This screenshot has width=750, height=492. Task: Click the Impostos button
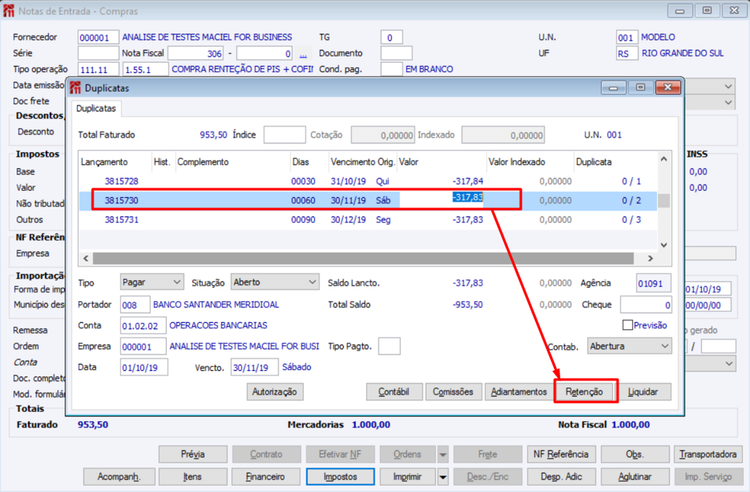tap(340, 477)
